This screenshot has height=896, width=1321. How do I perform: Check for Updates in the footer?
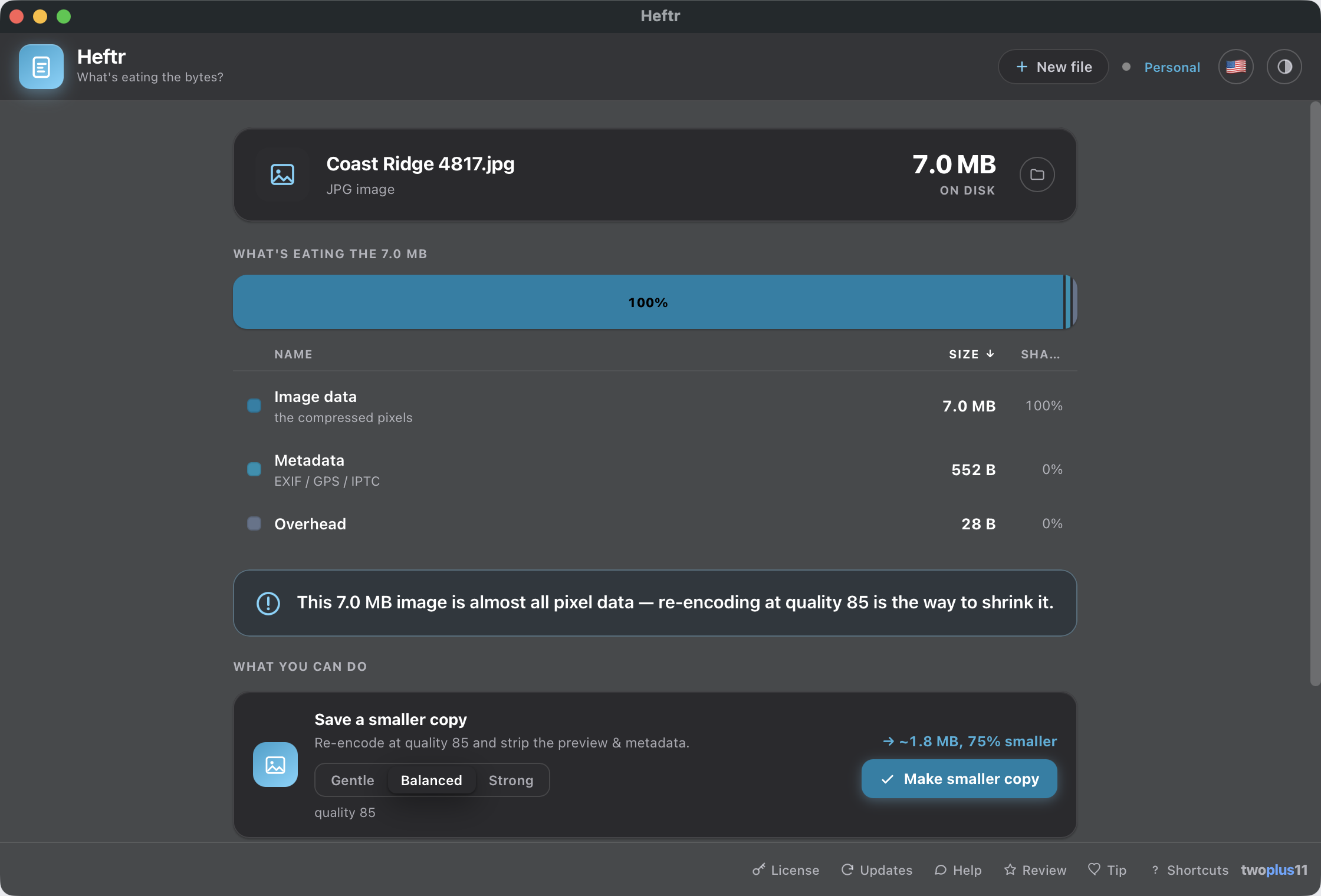tap(876, 870)
